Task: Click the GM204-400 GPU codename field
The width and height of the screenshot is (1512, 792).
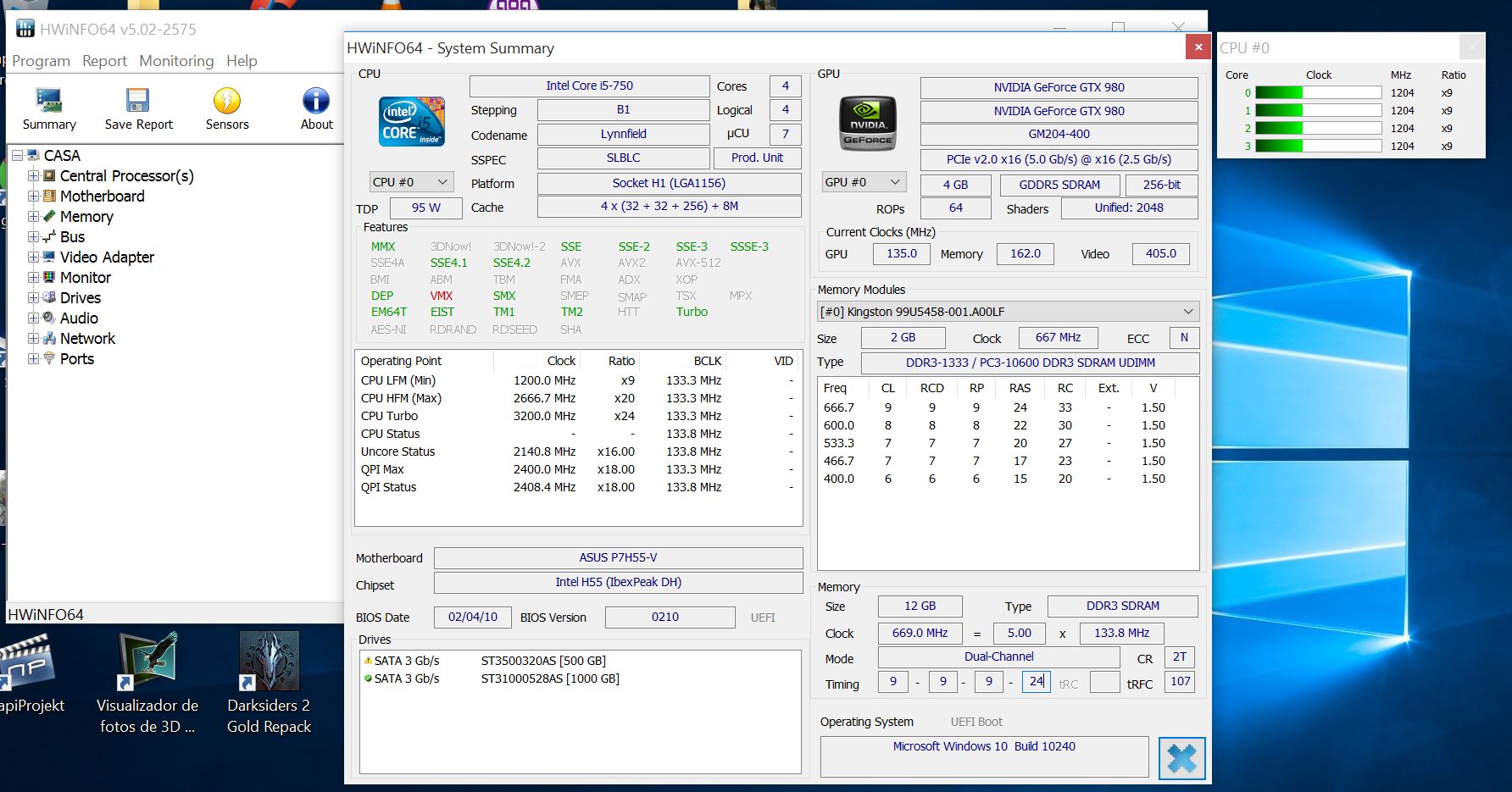Action: tap(1059, 134)
